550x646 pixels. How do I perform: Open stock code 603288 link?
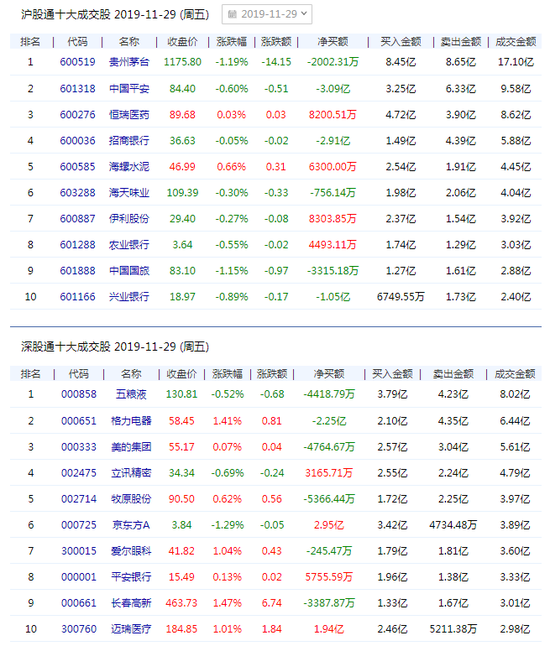77,192
